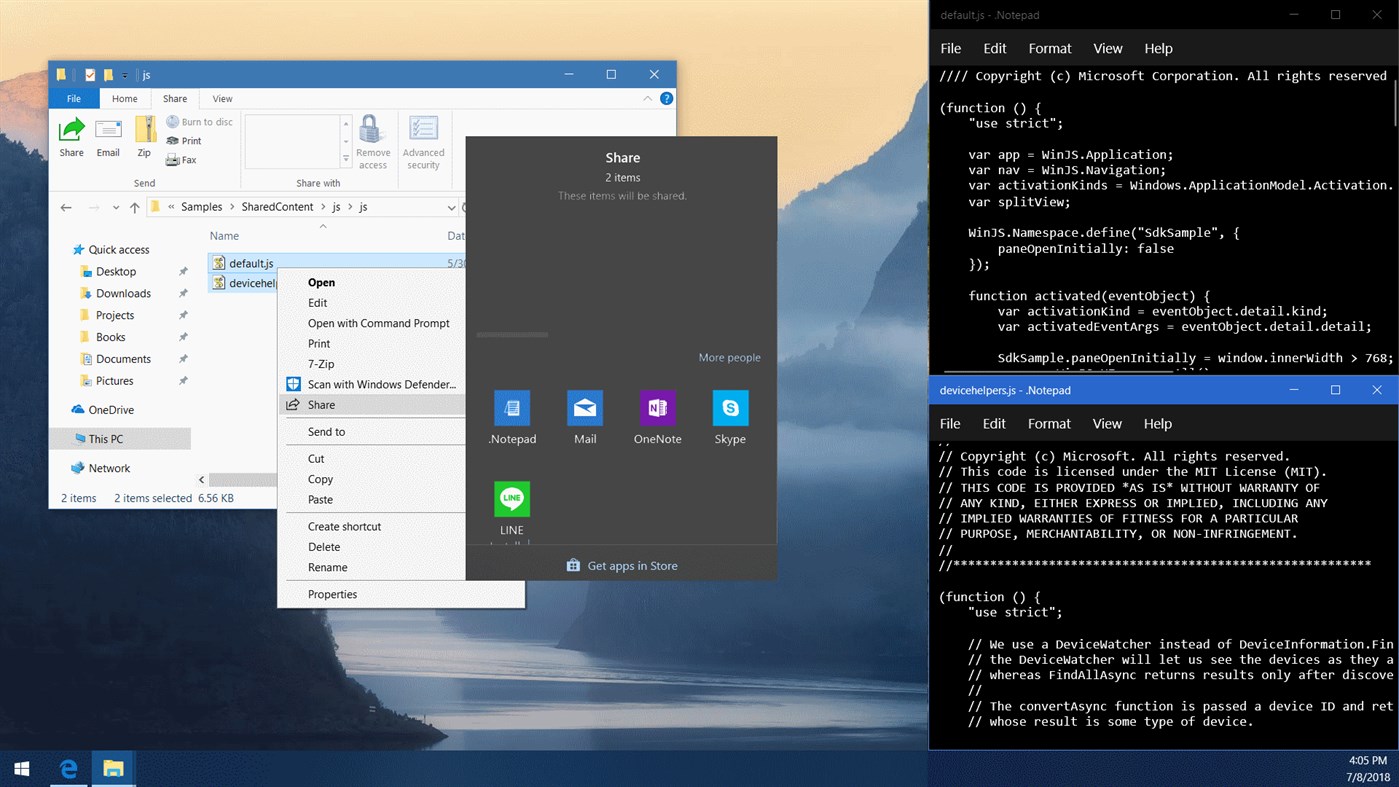Launch Microsoft Edge from the taskbar
The image size is (1399, 787).
click(67, 768)
